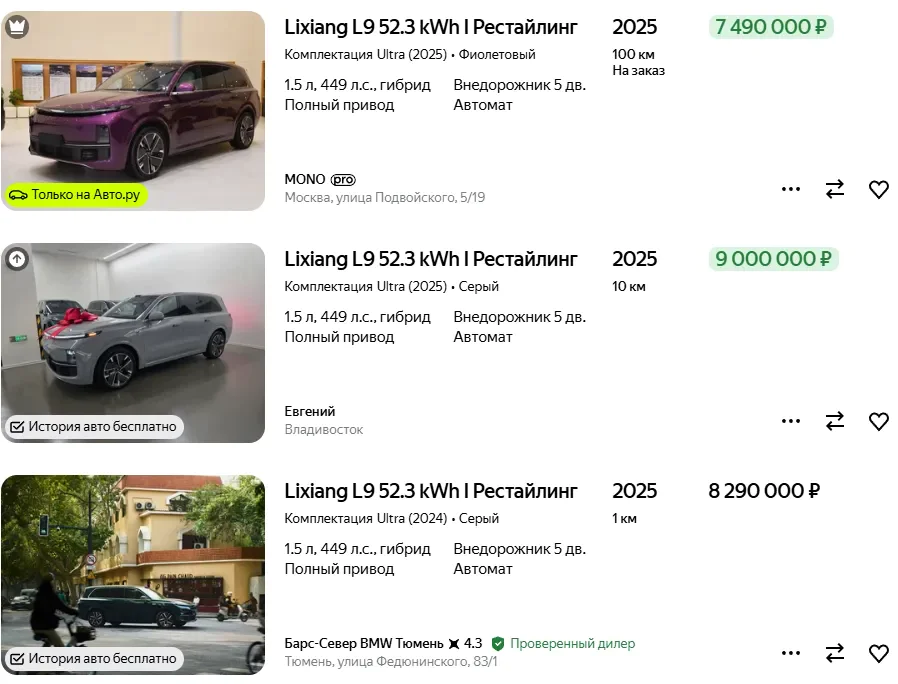Compare the 7 490 000 ₽ Lixiang
The image size is (898, 684).
pyautogui.click(x=835, y=189)
